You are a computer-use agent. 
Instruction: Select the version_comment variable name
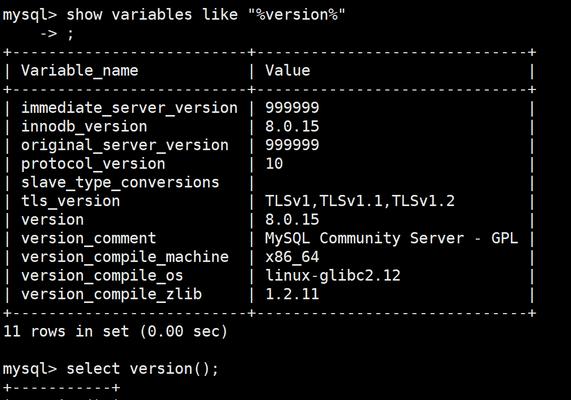click(89, 239)
